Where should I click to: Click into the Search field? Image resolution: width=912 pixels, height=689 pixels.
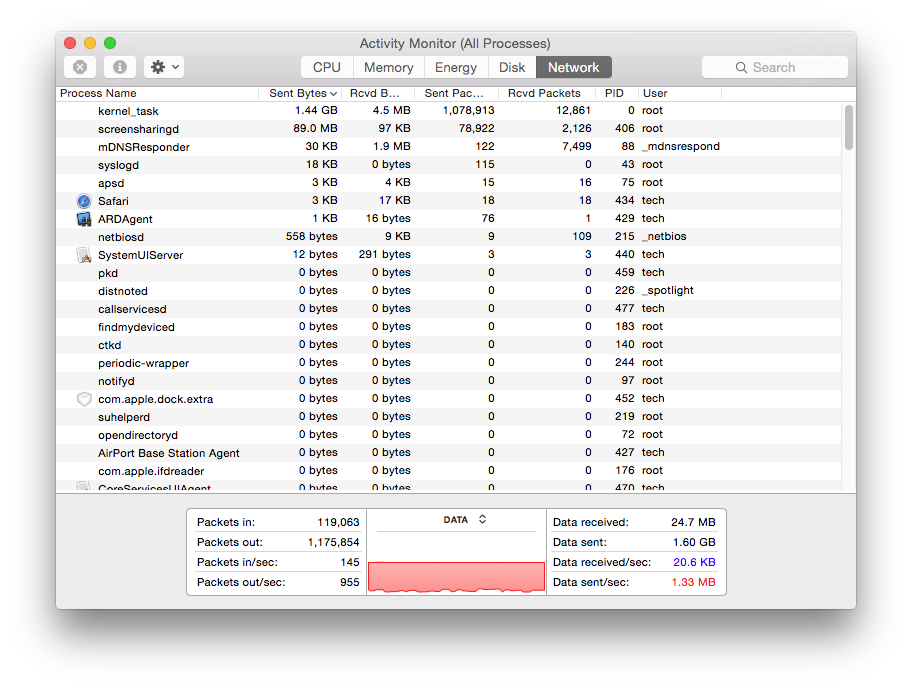(775, 67)
